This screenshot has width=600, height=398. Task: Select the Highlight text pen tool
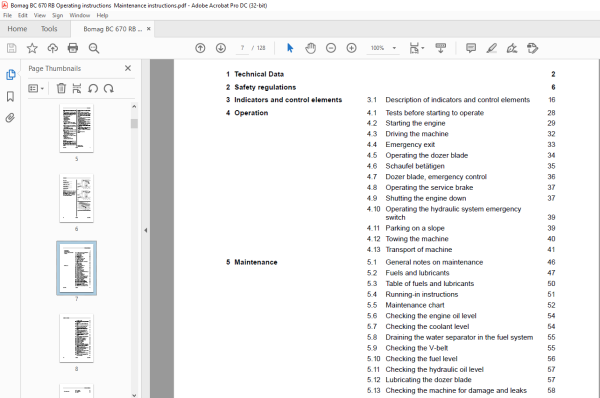point(491,48)
